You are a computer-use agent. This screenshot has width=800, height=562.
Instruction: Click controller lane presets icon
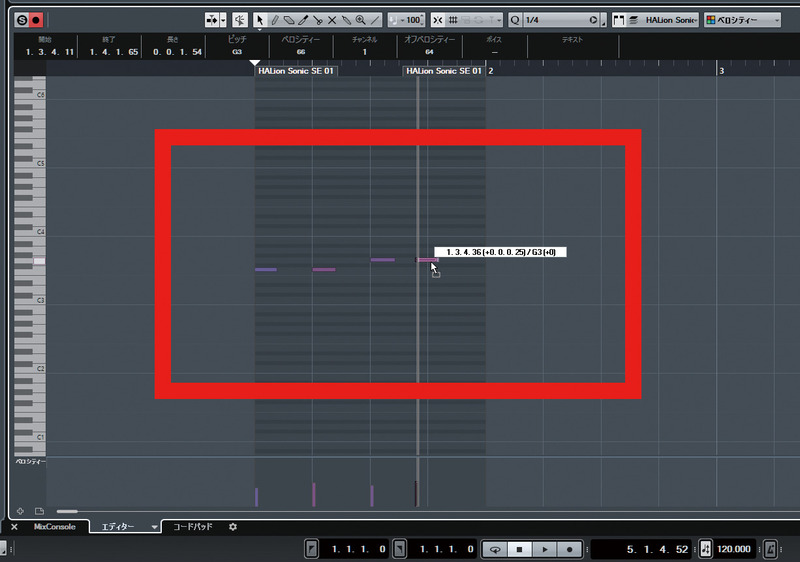click(39, 511)
